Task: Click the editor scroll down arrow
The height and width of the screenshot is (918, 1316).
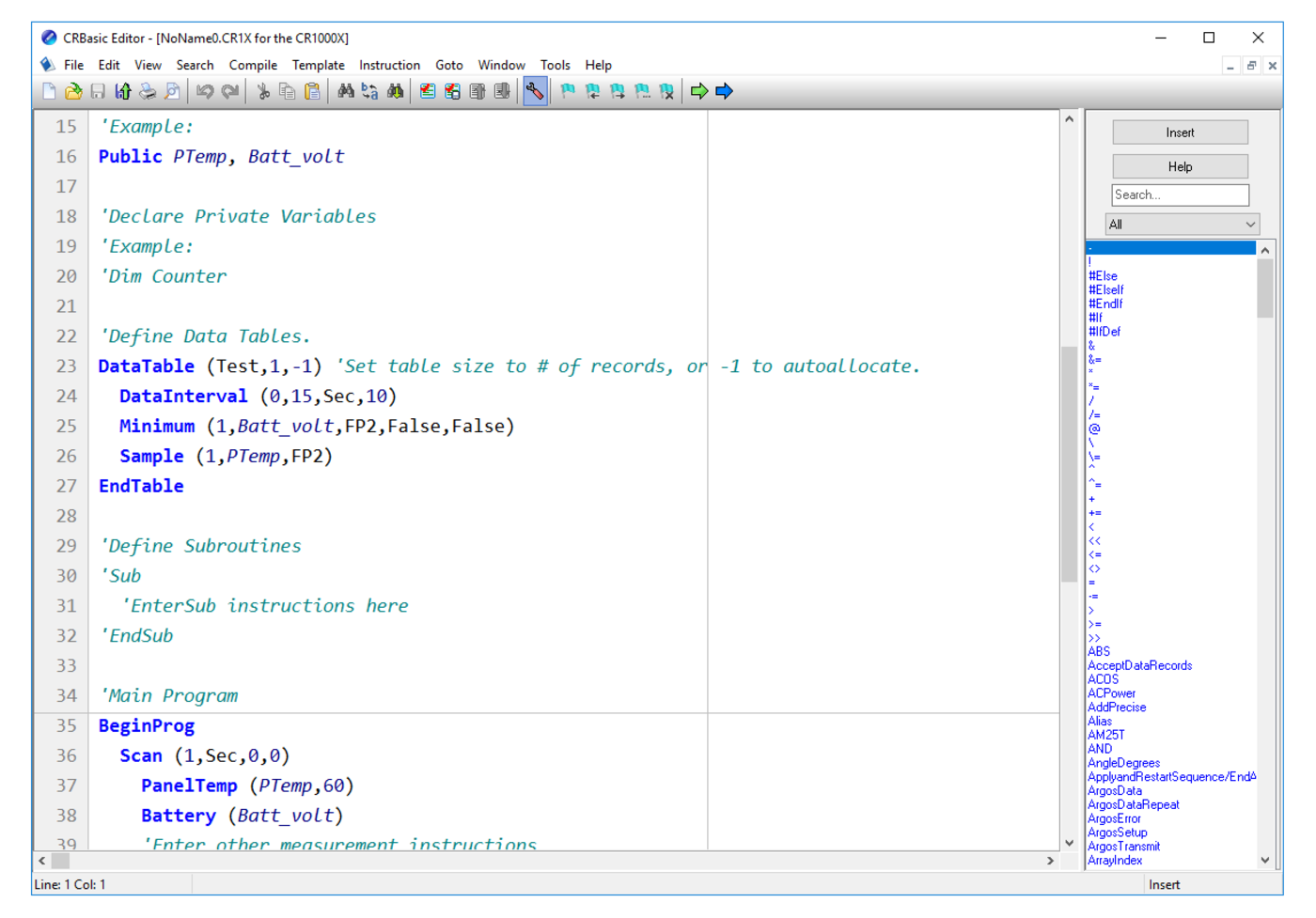Action: pyautogui.click(x=1069, y=843)
